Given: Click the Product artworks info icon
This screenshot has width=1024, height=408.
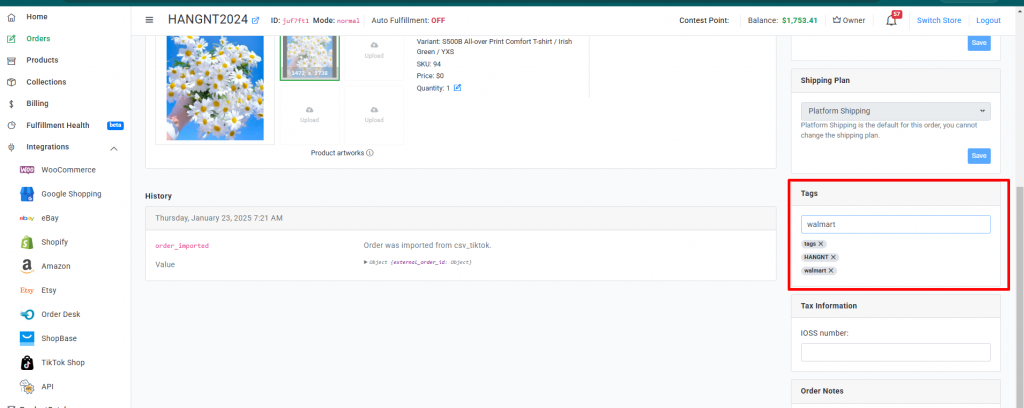Looking at the screenshot, I should click(x=370, y=153).
